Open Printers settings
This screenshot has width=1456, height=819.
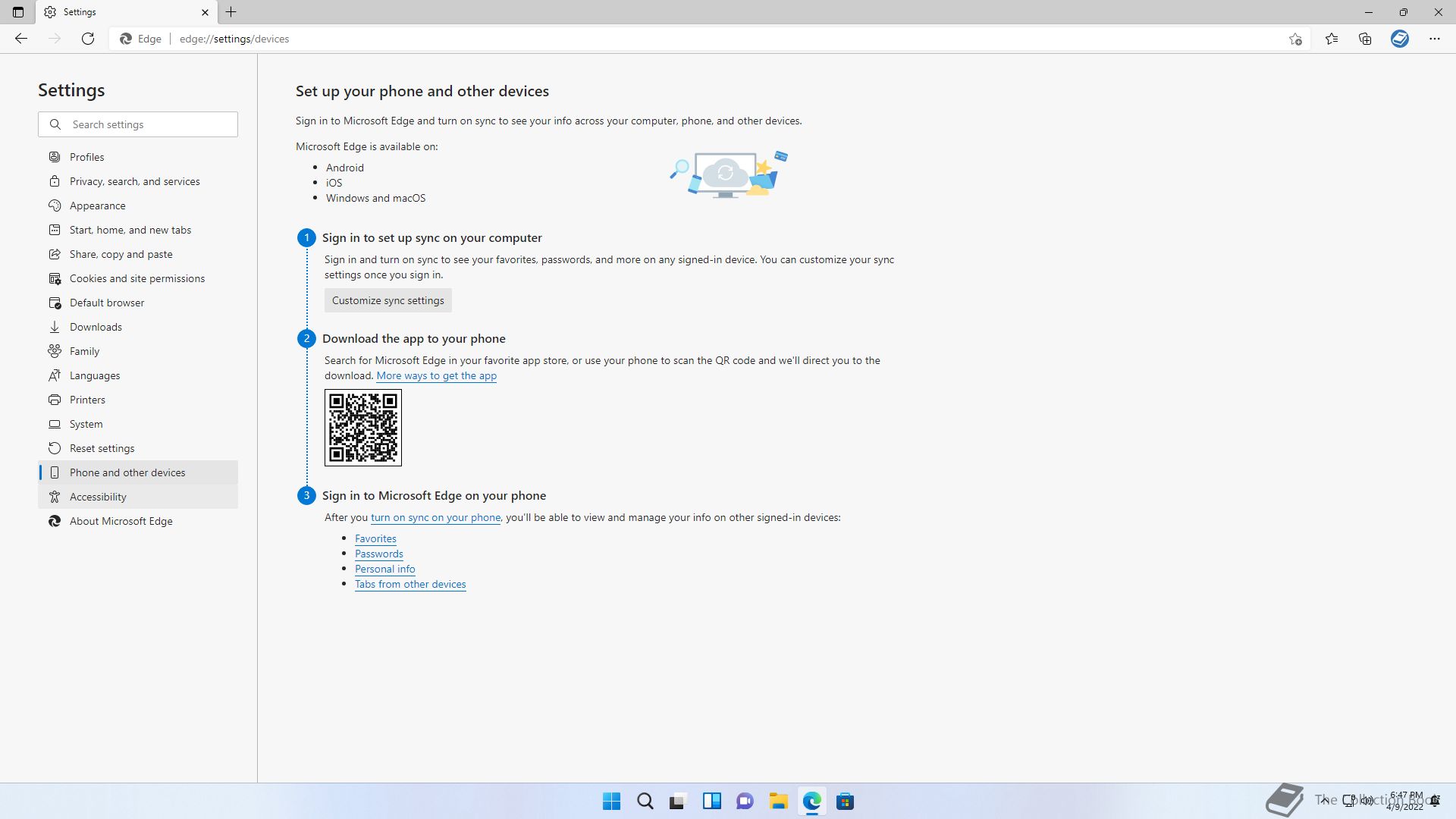pyautogui.click(x=138, y=400)
